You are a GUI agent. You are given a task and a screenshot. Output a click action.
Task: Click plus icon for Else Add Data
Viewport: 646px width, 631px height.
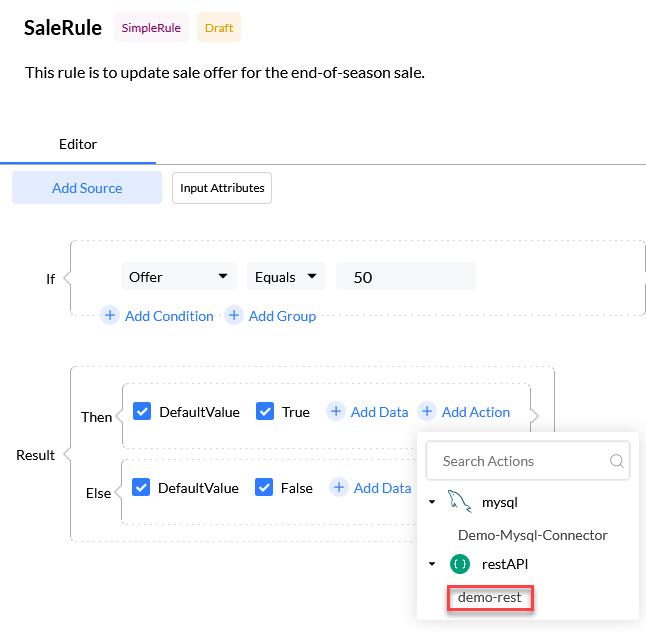[339, 488]
